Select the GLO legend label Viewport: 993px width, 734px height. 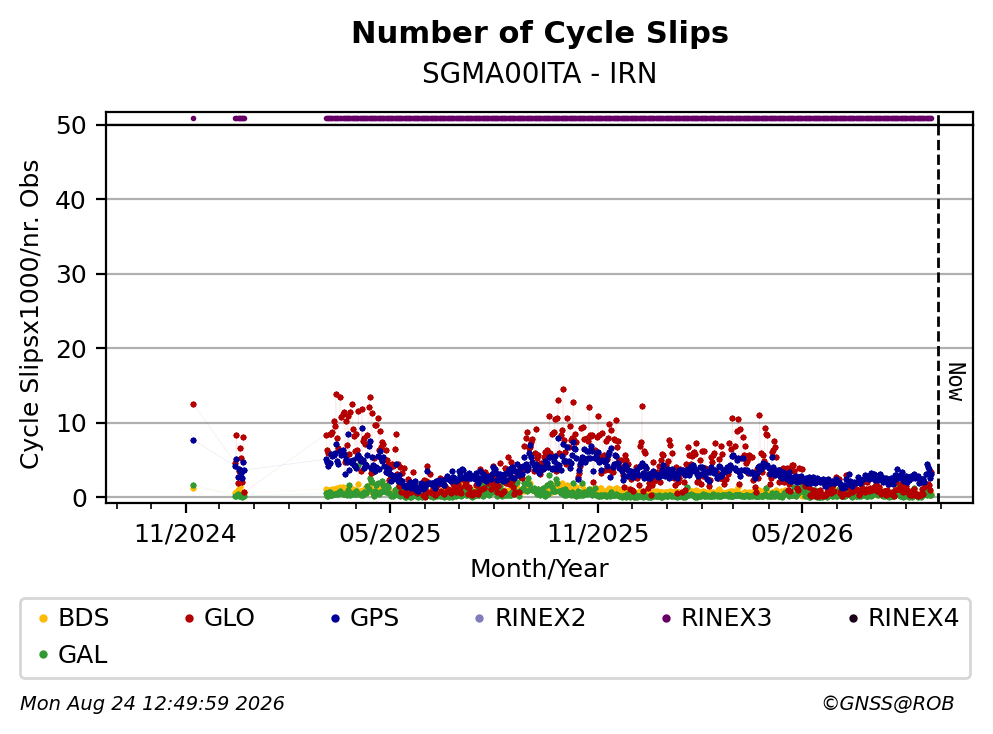[229, 618]
